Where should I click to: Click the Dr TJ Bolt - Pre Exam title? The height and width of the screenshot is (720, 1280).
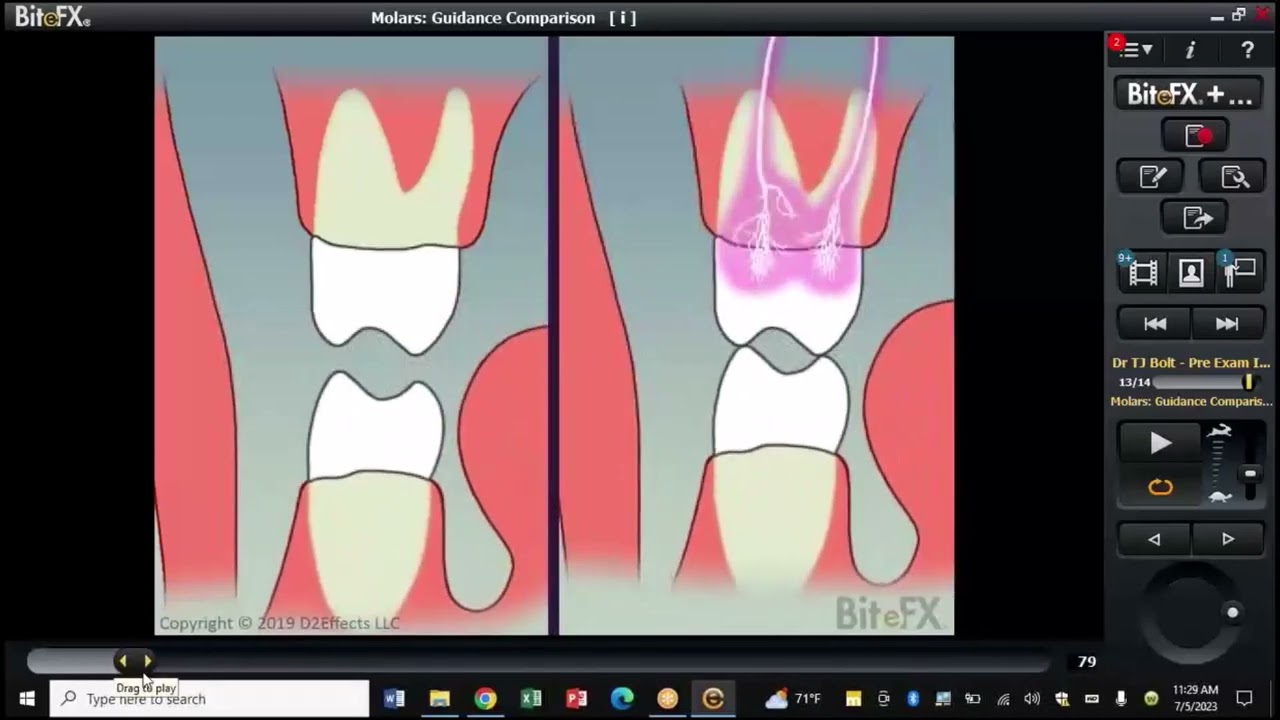[x=1191, y=363]
